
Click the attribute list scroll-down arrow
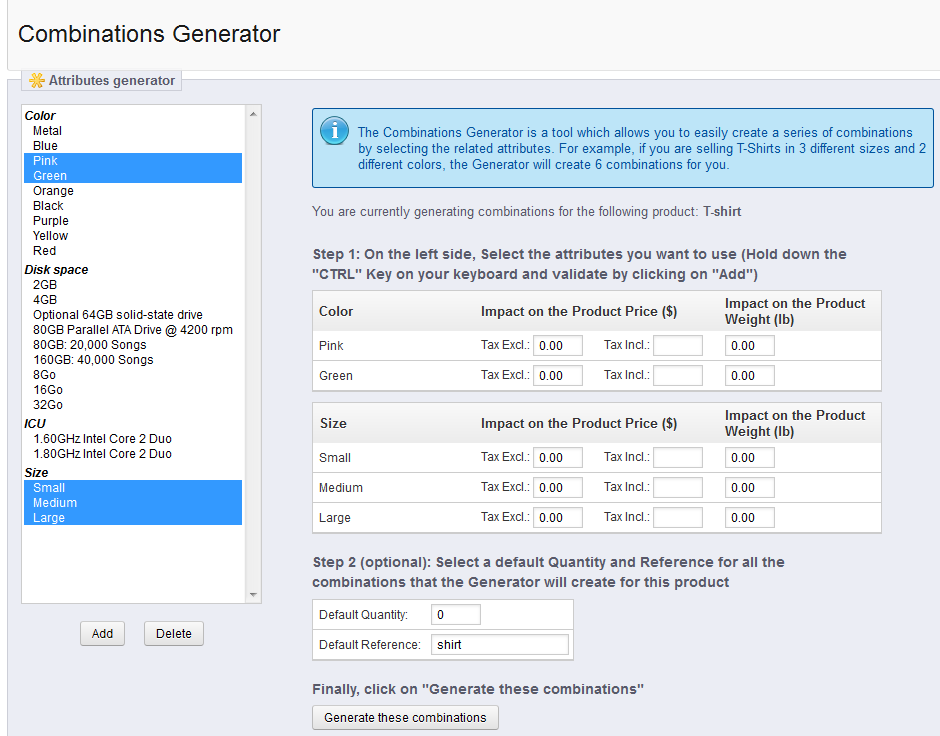253,595
